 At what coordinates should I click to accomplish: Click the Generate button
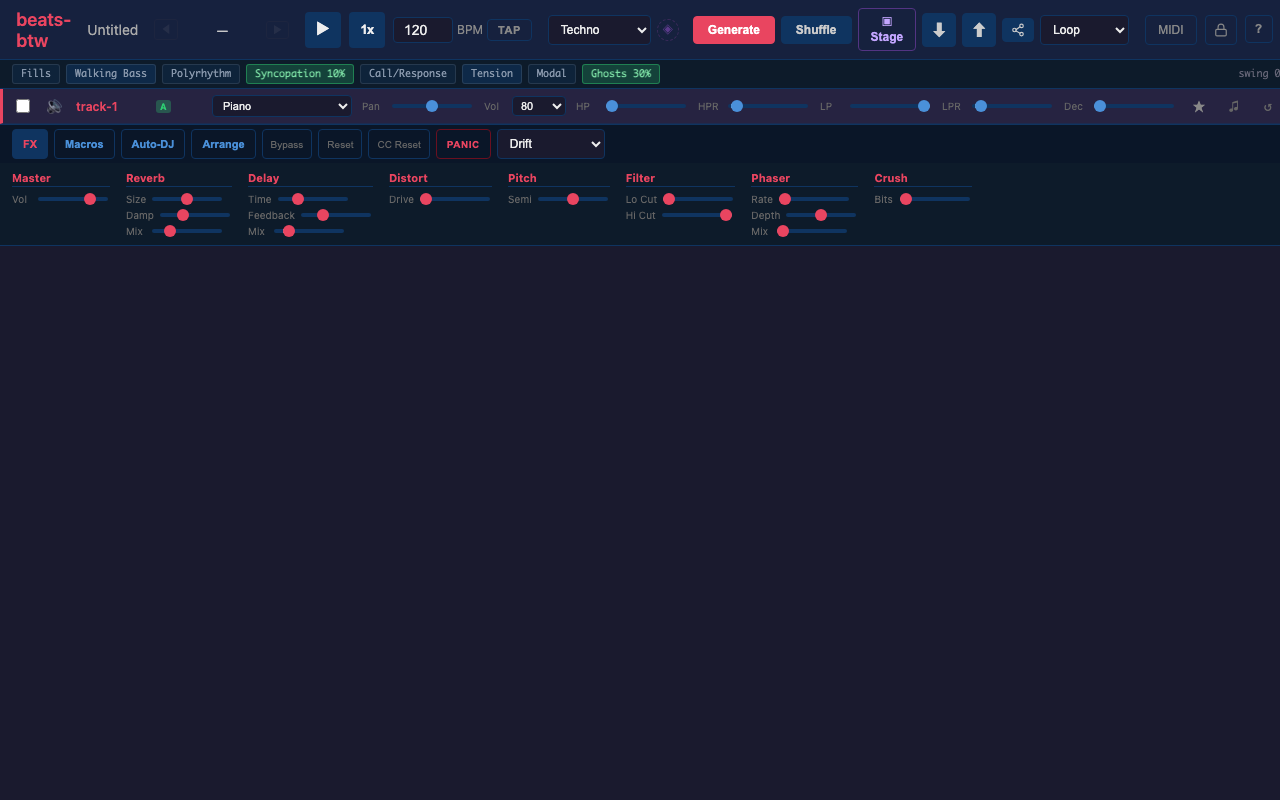point(733,29)
